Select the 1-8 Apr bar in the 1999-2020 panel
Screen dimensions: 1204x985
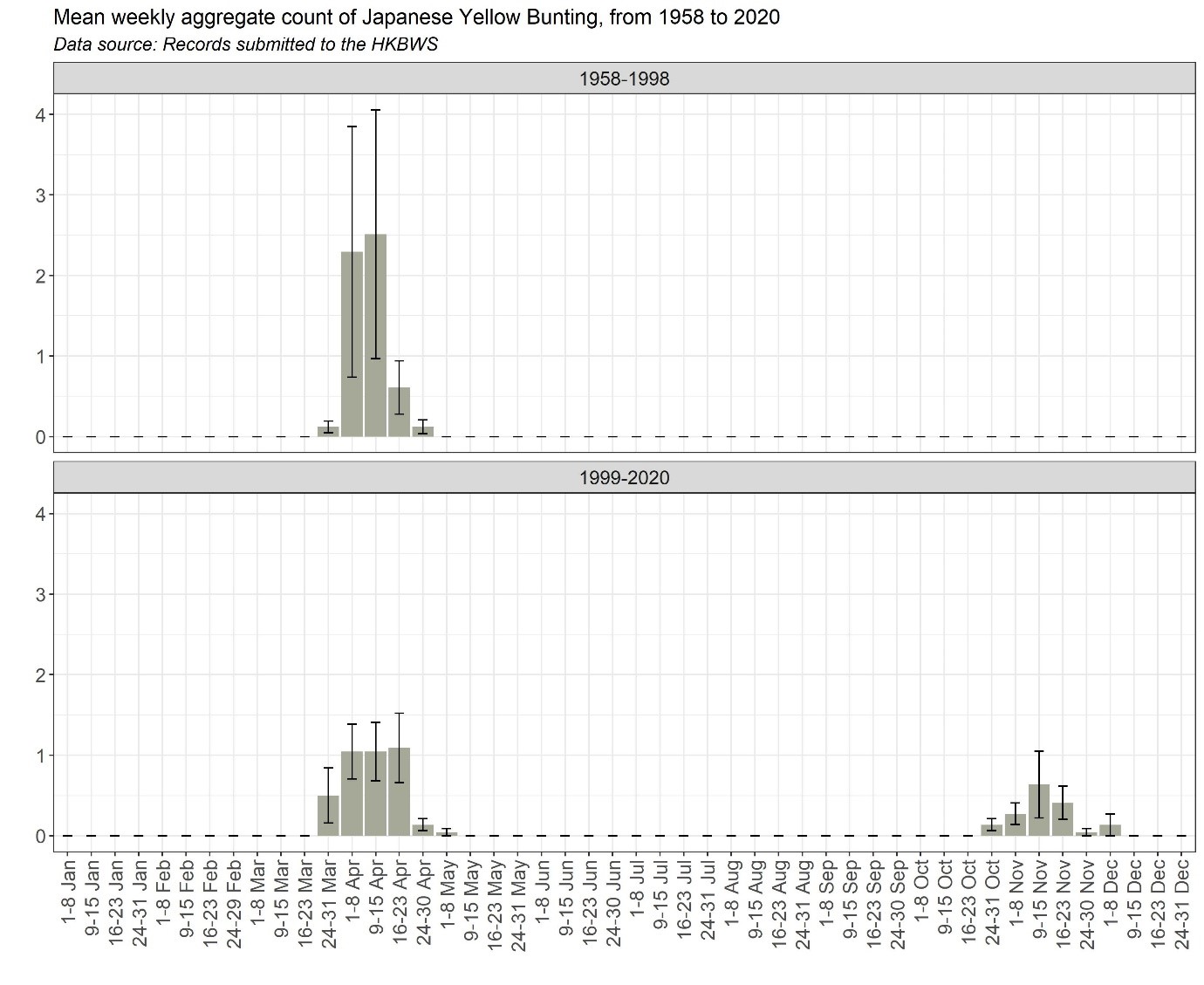pyautogui.click(x=352, y=793)
